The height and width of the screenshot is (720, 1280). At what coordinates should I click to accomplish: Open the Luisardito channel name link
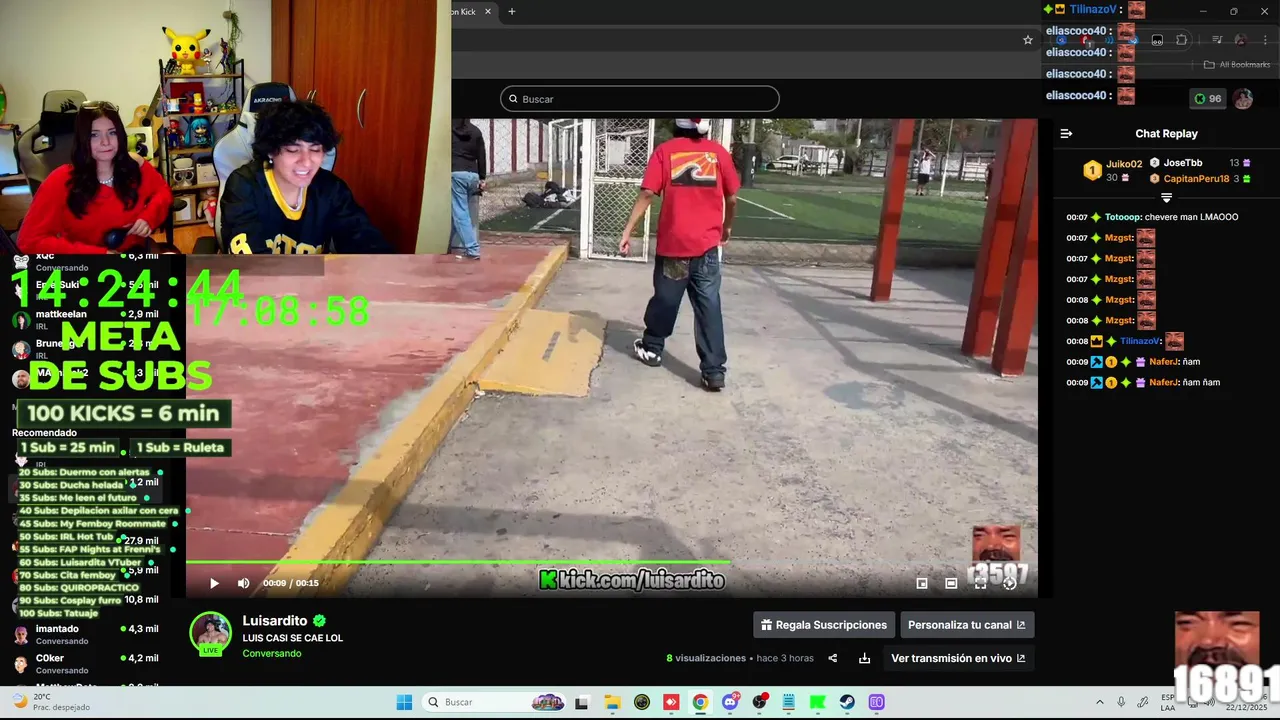coord(274,621)
